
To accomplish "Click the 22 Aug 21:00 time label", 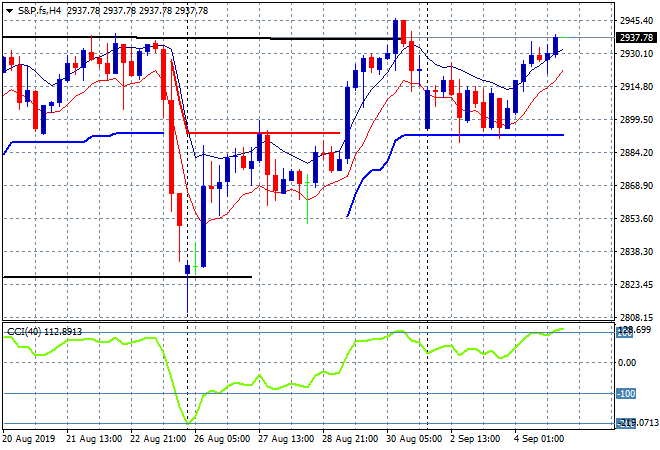I will coord(158,439).
